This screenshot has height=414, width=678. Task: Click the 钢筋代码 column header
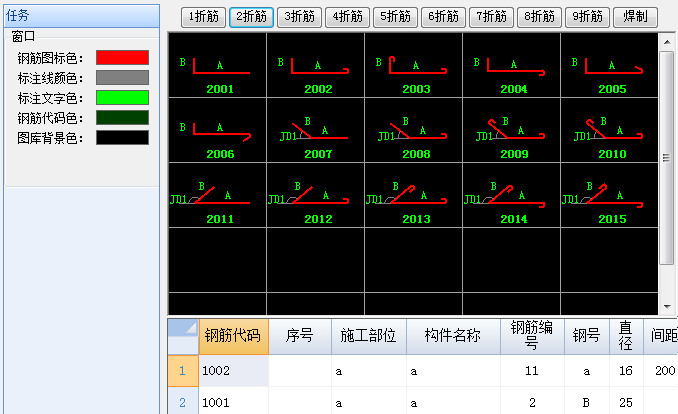pos(233,336)
